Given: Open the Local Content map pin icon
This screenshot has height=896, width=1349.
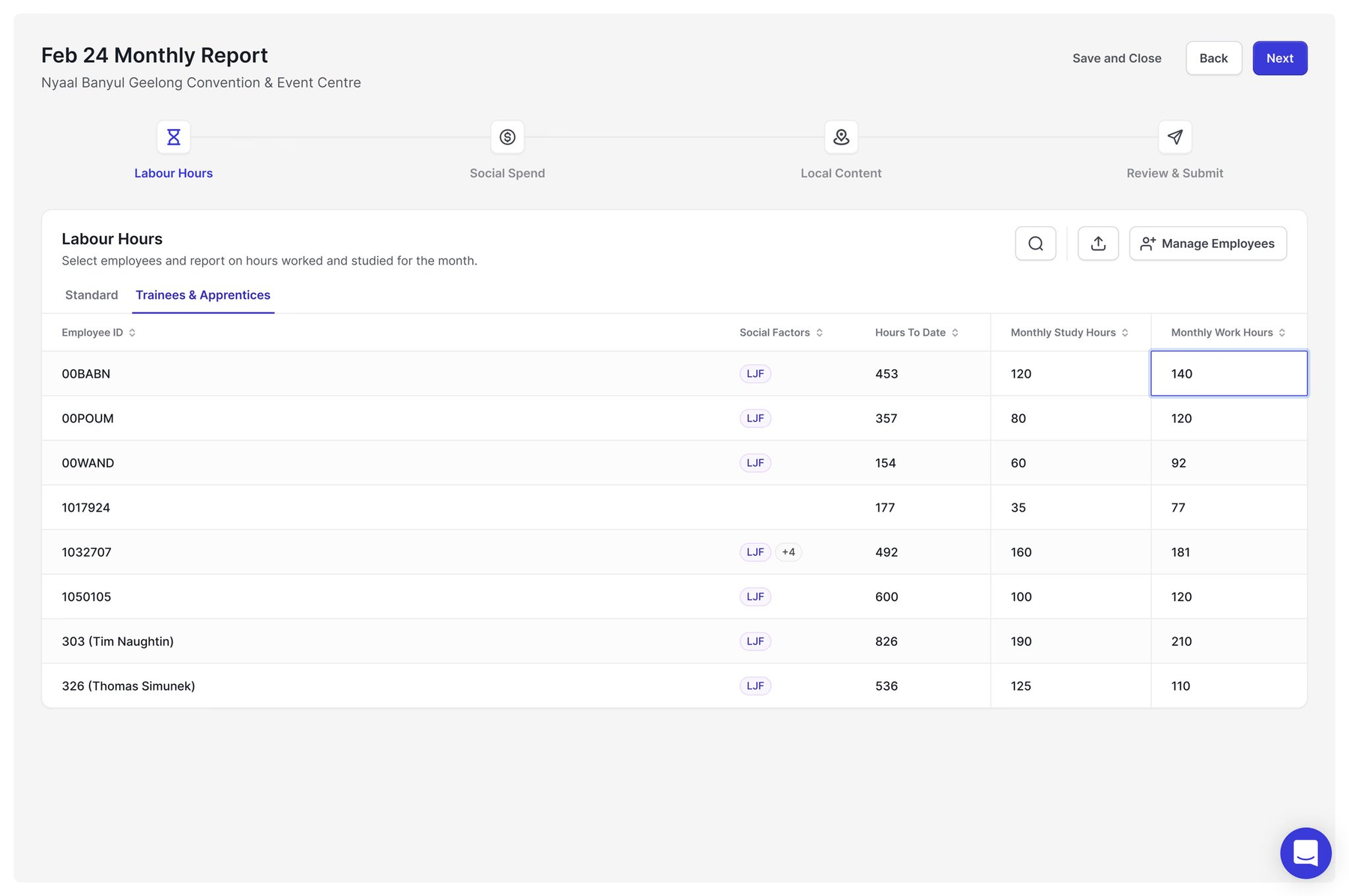Looking at the screenshot, I should click(841, 137).
